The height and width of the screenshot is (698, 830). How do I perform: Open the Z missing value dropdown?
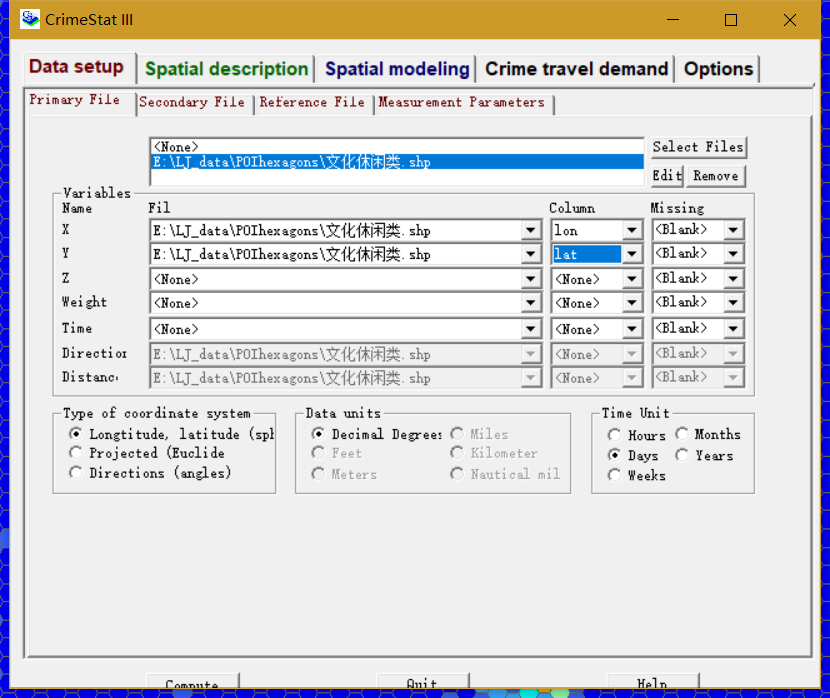click(x=733, y=279)
